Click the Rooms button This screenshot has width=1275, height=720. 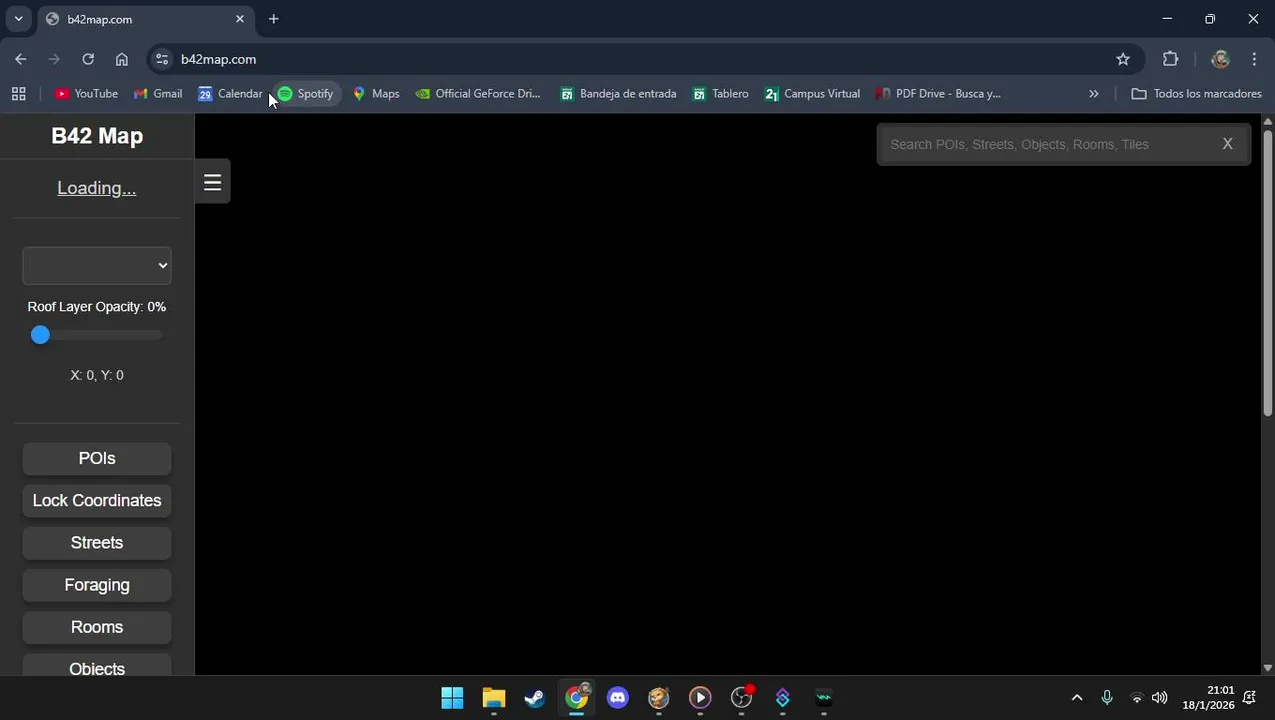pos(97,627)
